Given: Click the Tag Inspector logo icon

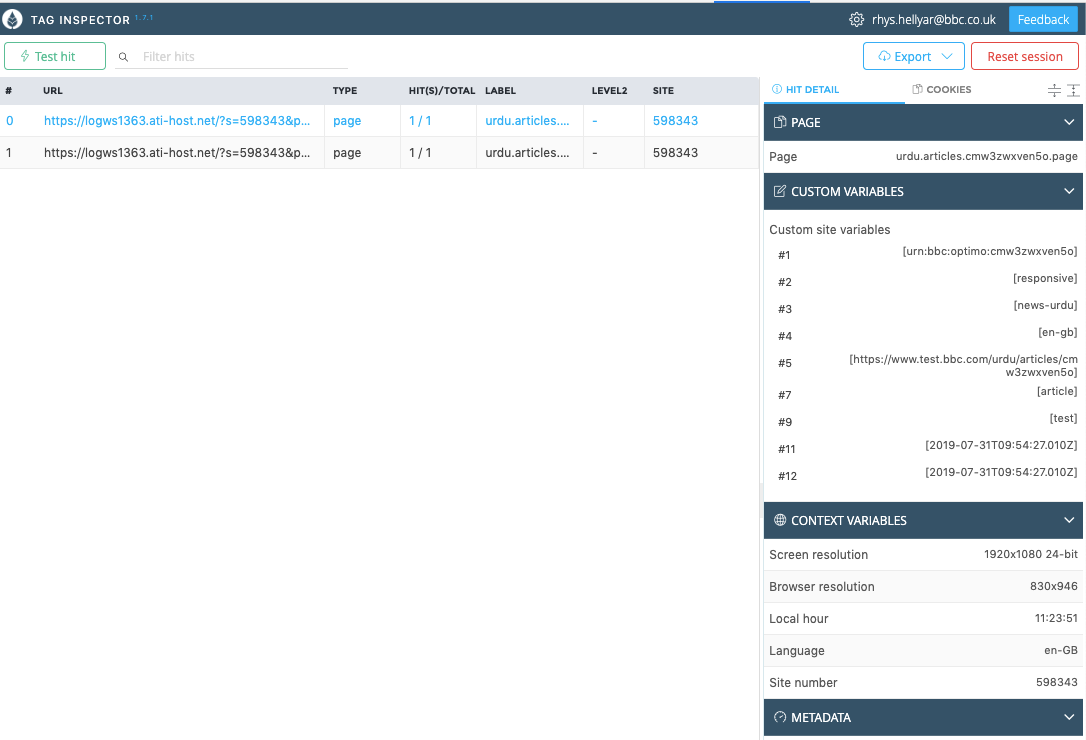Looking at the screenshot, I should pyautogui.click(x=14, y=19).
